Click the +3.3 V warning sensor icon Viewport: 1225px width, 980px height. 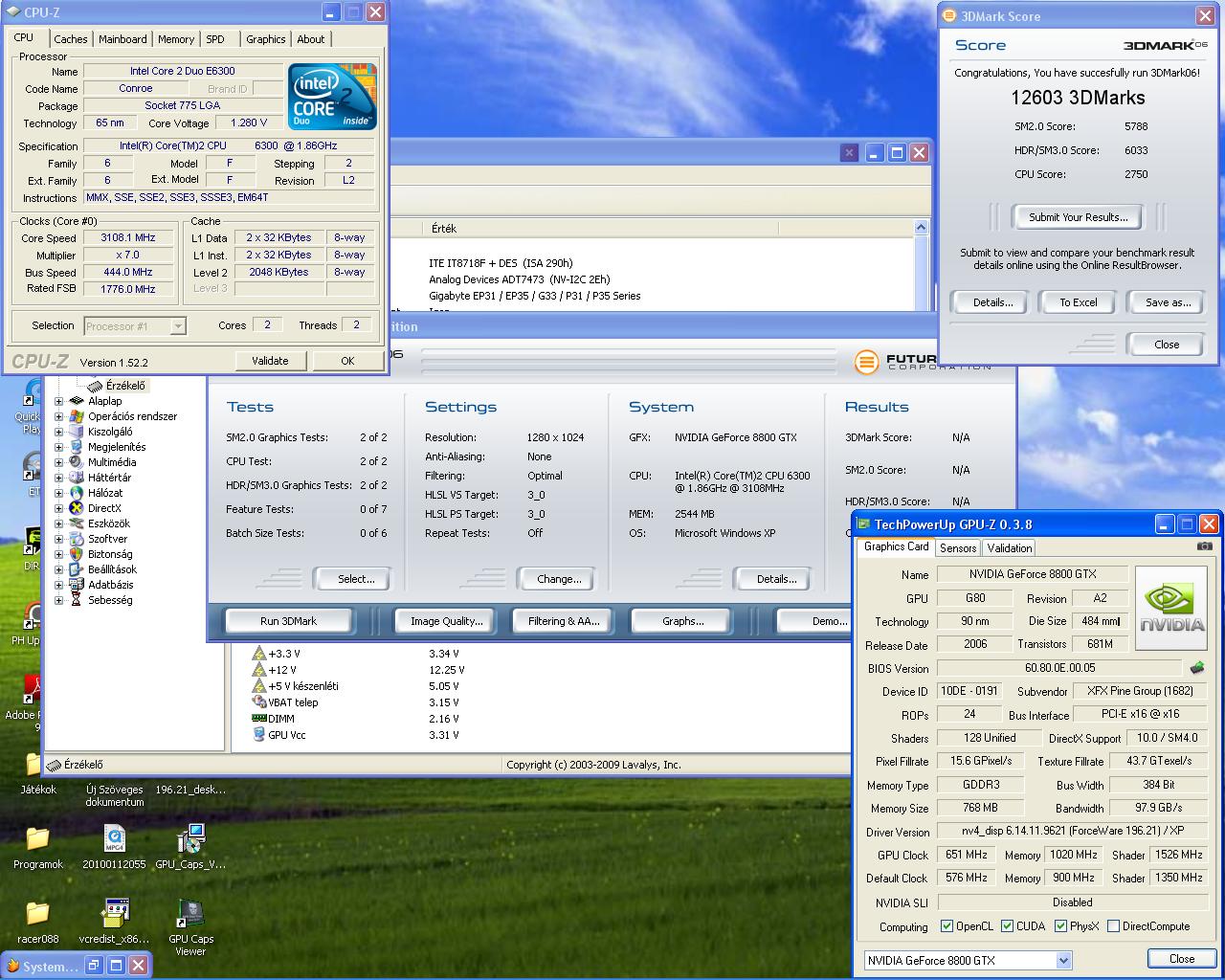[x=258, y=654]
